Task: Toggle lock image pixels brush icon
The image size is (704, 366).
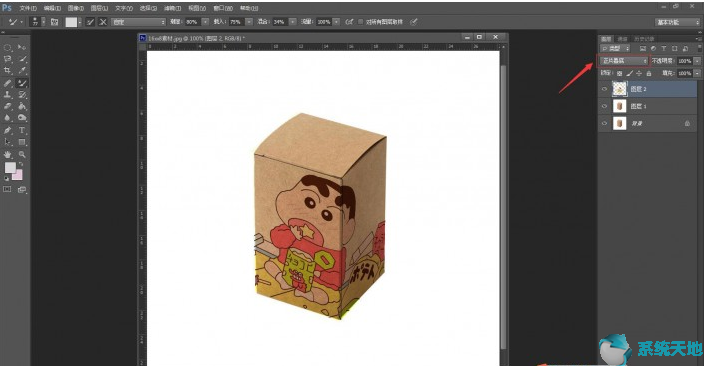Action: point(629,73)
